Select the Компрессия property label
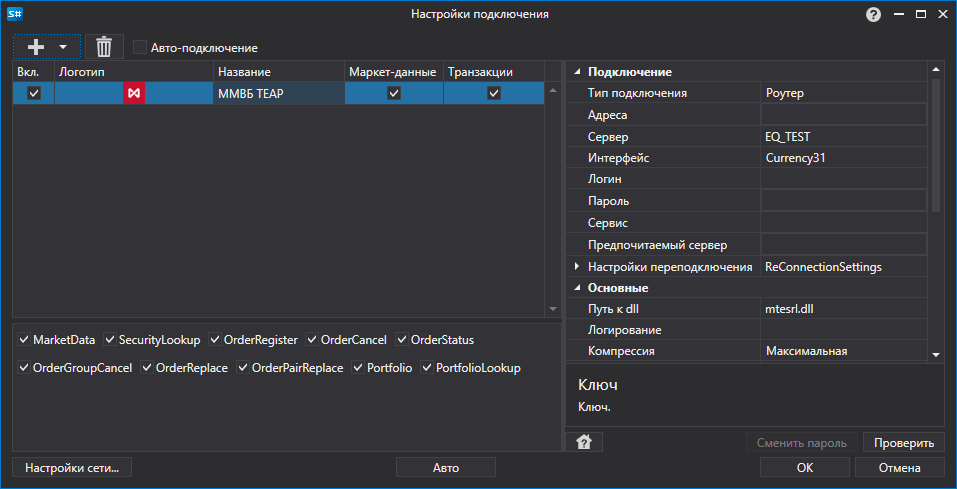Image resolution: width=957 pixels, height=489 pixels. pyautogui.click(x=621, y=351)
